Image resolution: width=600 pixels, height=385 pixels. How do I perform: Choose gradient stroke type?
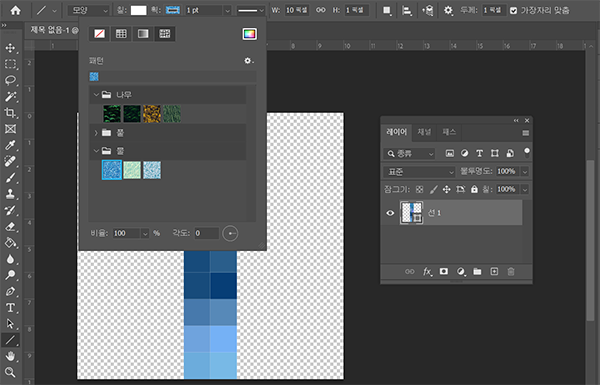pos(143,34)
